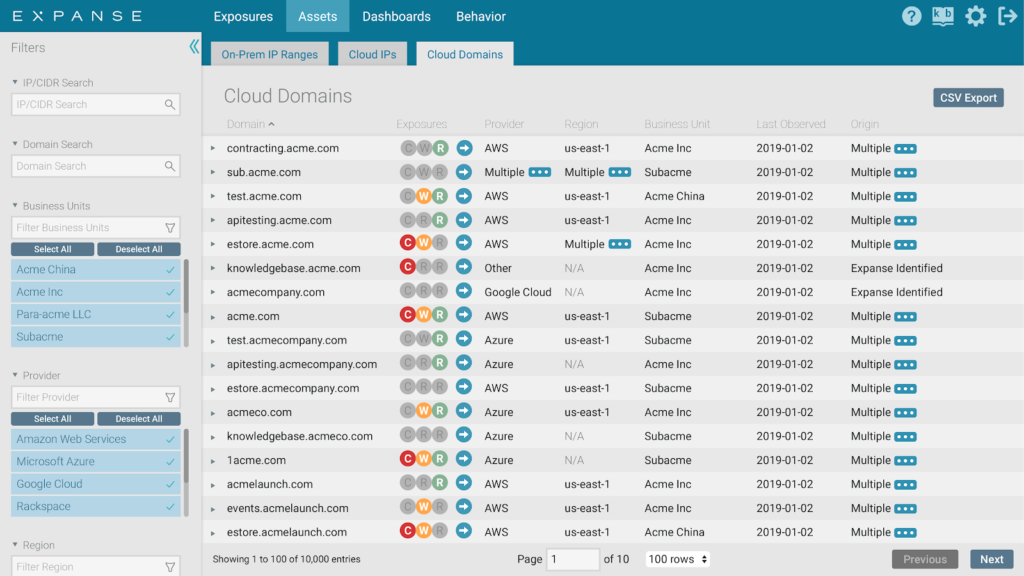Click the blue arrow icon for contracting.acme.com

click(x=464, y=148)
